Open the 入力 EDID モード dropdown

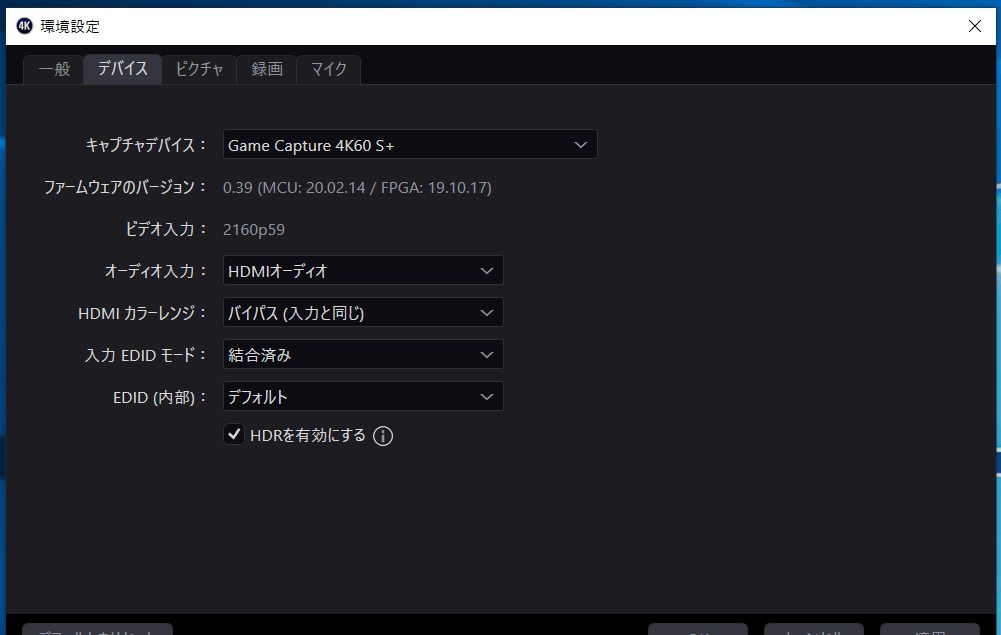tap(363, 355)
